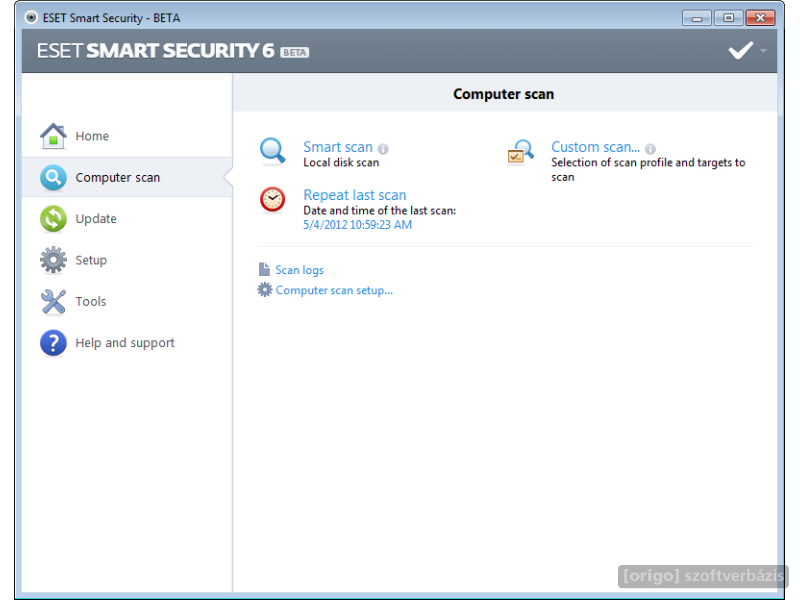Start a Smart scan
800x600 pixels.
338,147
